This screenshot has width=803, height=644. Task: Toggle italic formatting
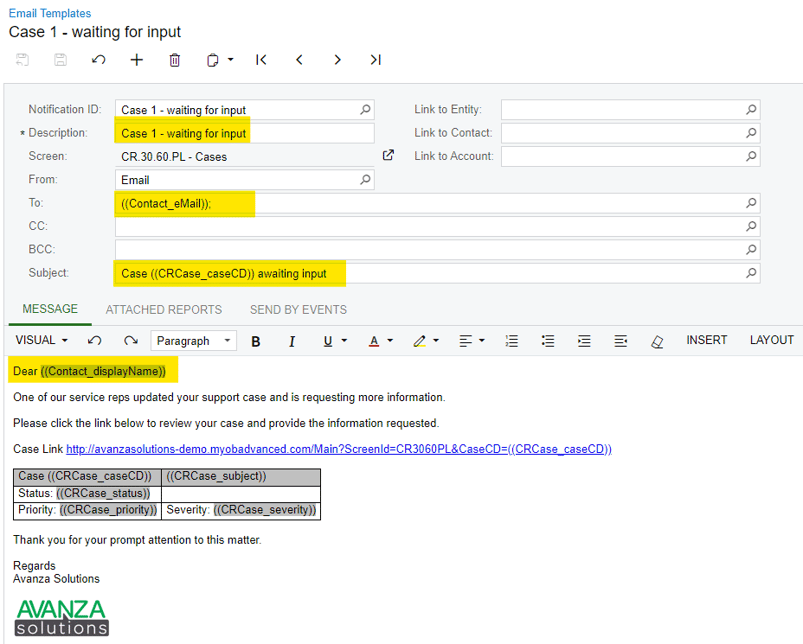tap(292, 341)
